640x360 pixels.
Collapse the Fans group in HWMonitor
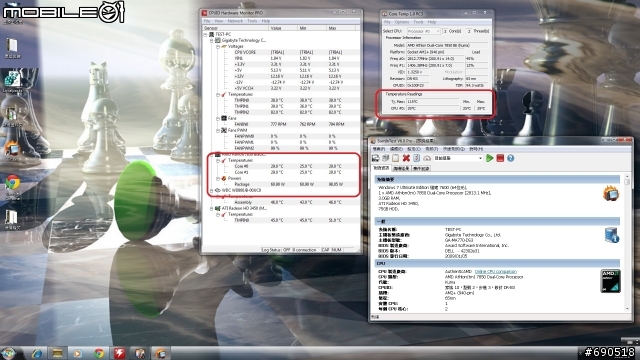point(218,118)
